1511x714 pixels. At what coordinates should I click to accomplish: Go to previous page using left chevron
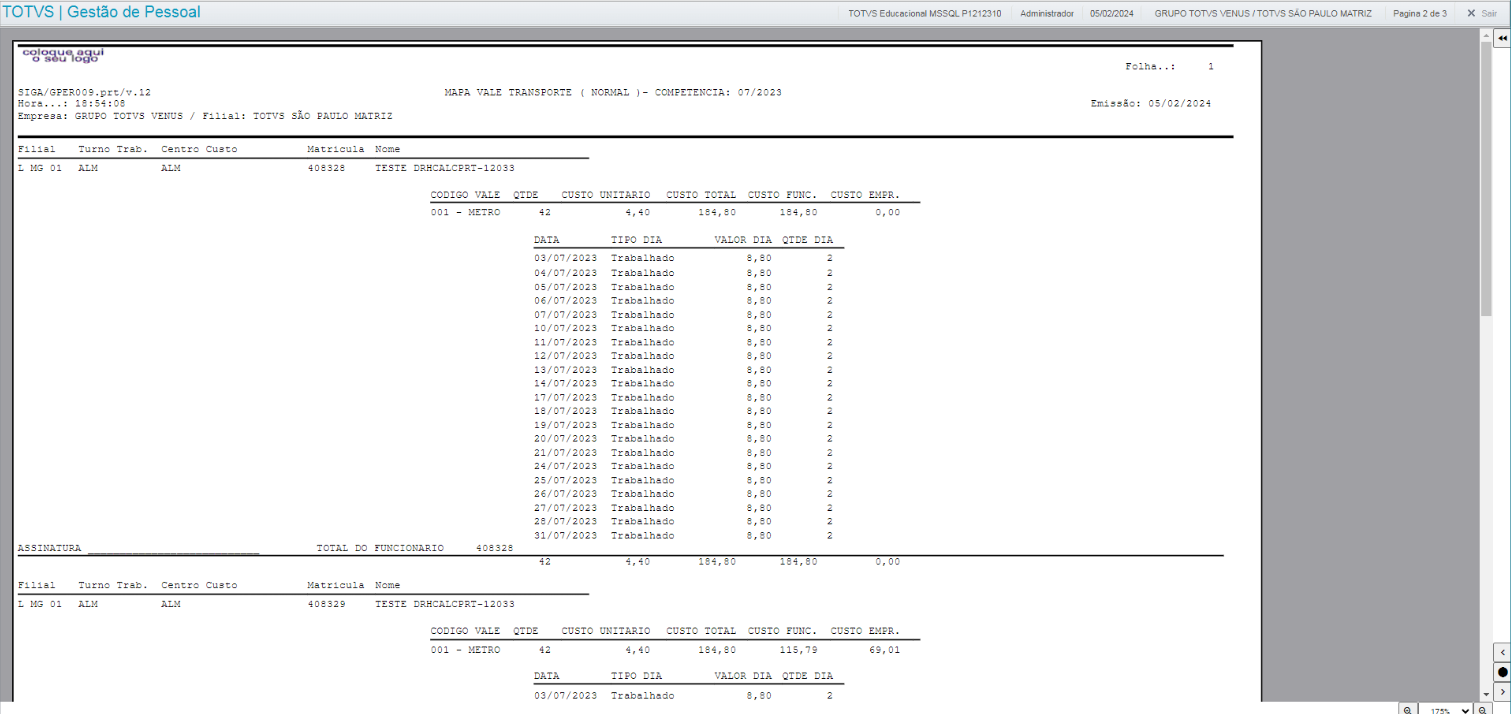pos(1502,652)
